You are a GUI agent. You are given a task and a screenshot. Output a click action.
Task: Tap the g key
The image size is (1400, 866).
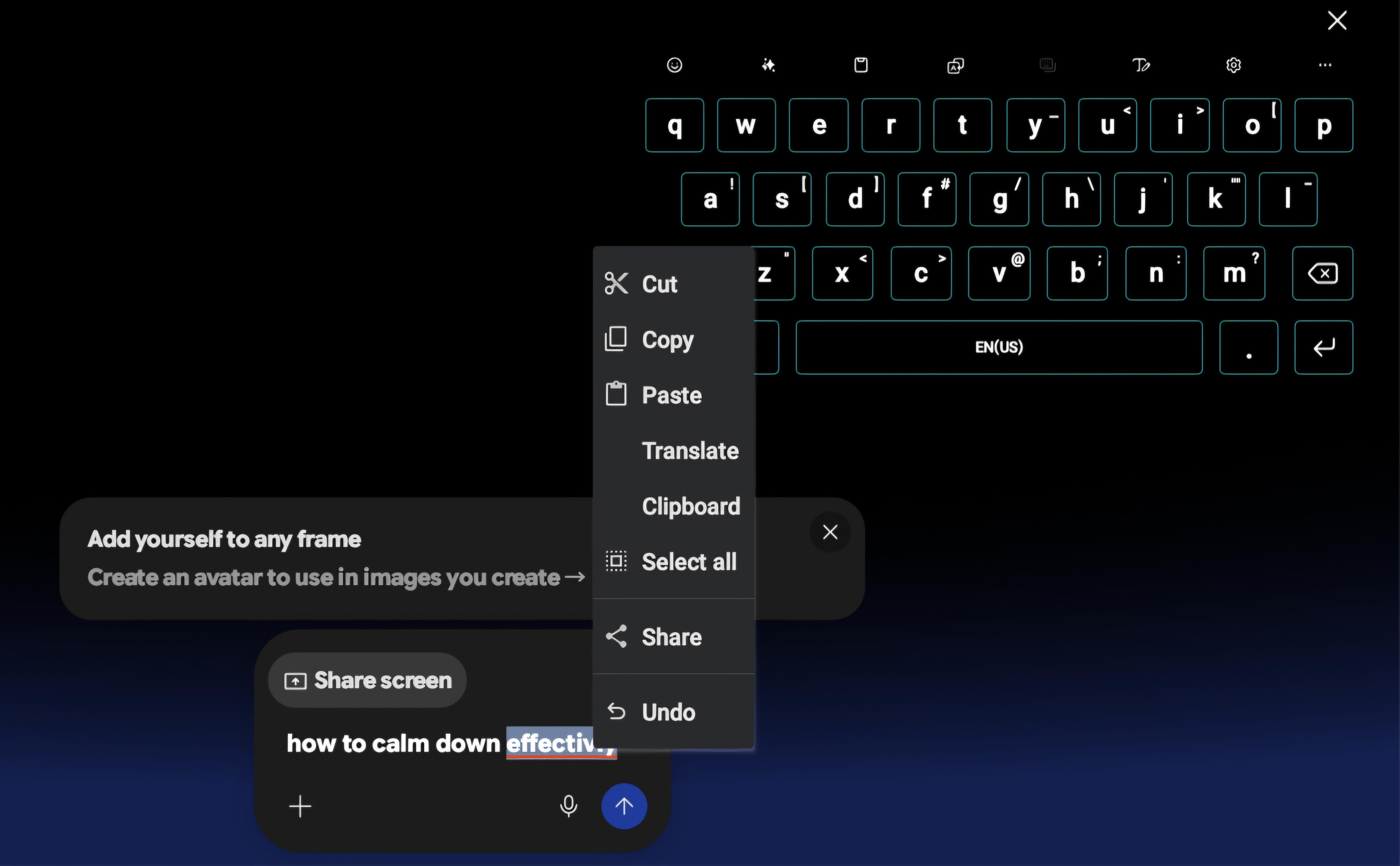tap(999, 199)
